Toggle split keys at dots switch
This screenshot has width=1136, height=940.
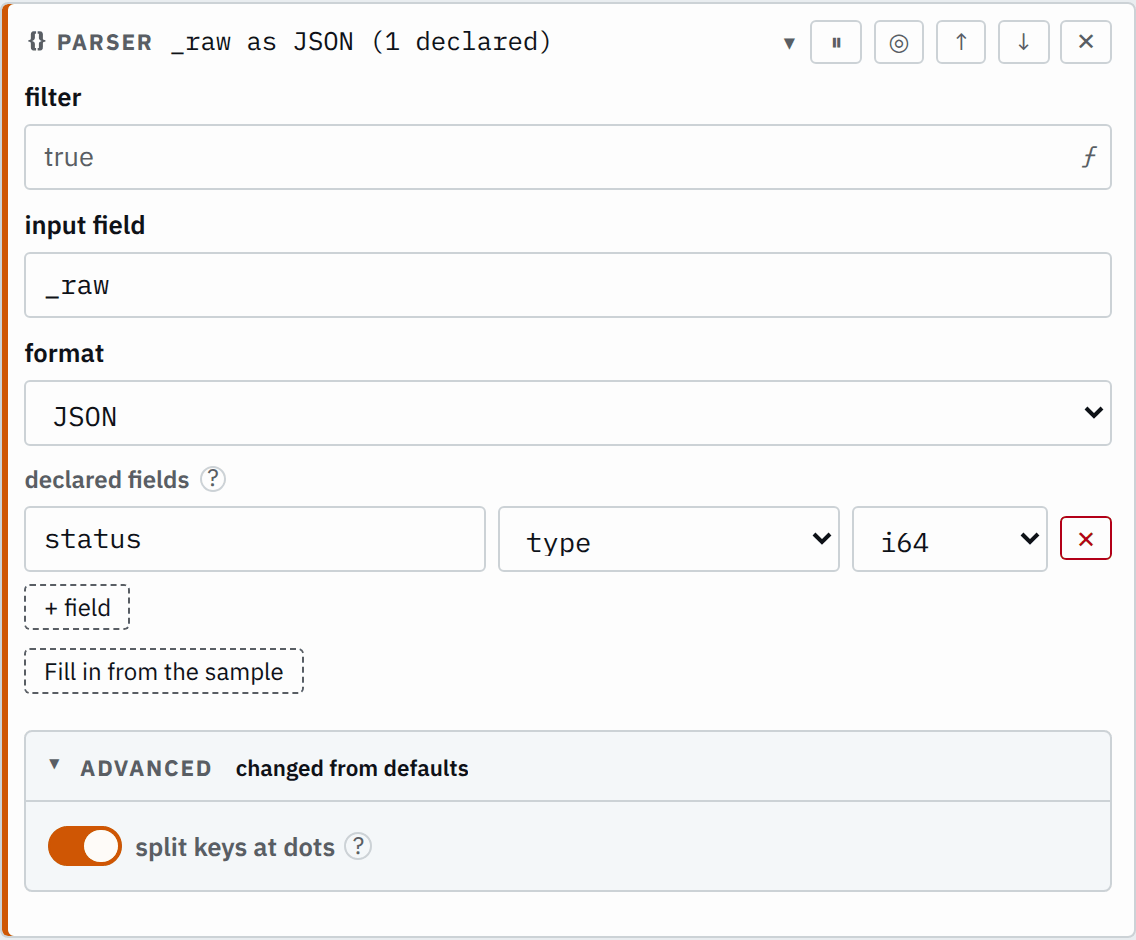pos(85,846)
